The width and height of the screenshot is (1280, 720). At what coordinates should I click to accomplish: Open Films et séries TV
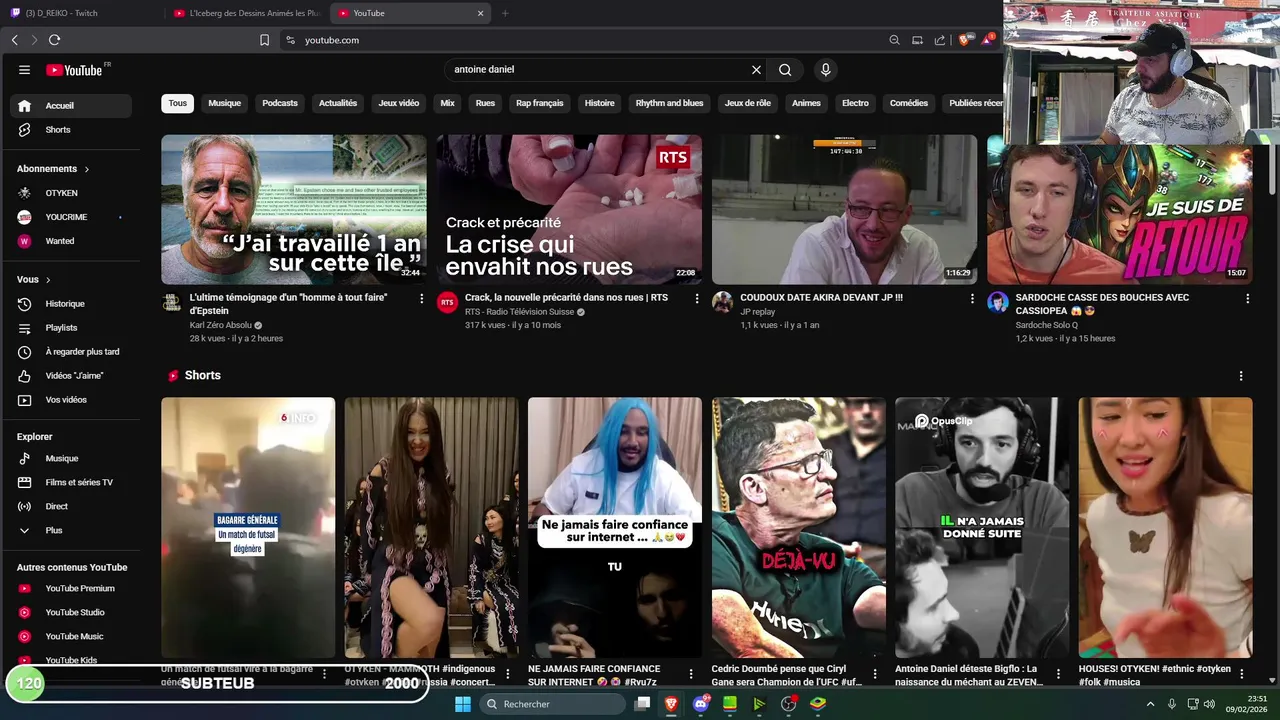(x=71, y=483)
